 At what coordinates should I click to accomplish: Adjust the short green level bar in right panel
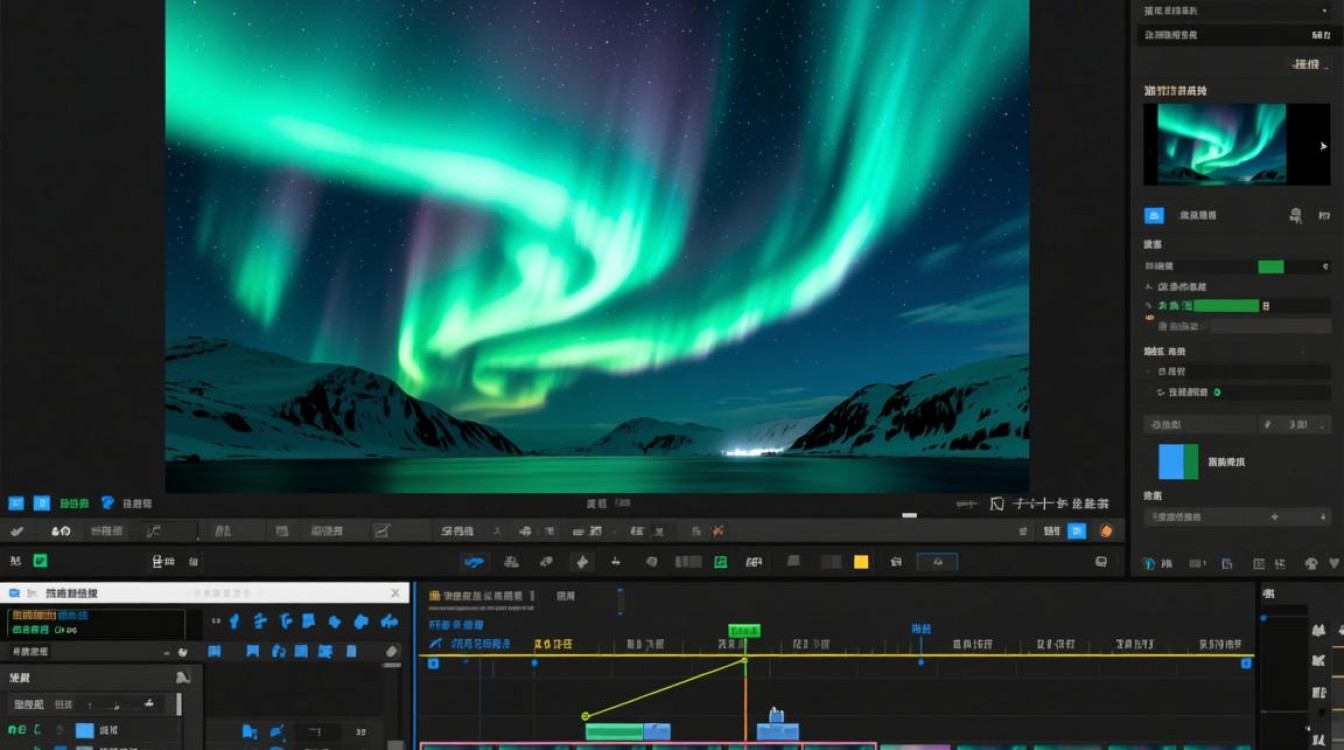click(1271, 267)
